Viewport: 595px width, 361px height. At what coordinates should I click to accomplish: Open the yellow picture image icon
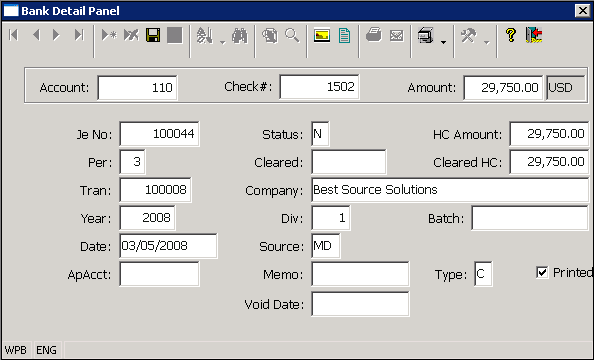[322, 35]
